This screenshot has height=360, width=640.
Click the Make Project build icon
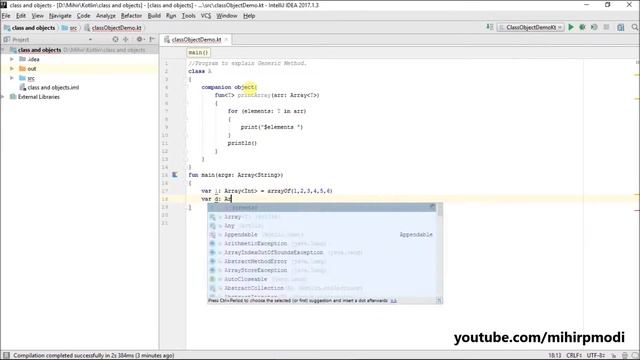coord(490,27)
